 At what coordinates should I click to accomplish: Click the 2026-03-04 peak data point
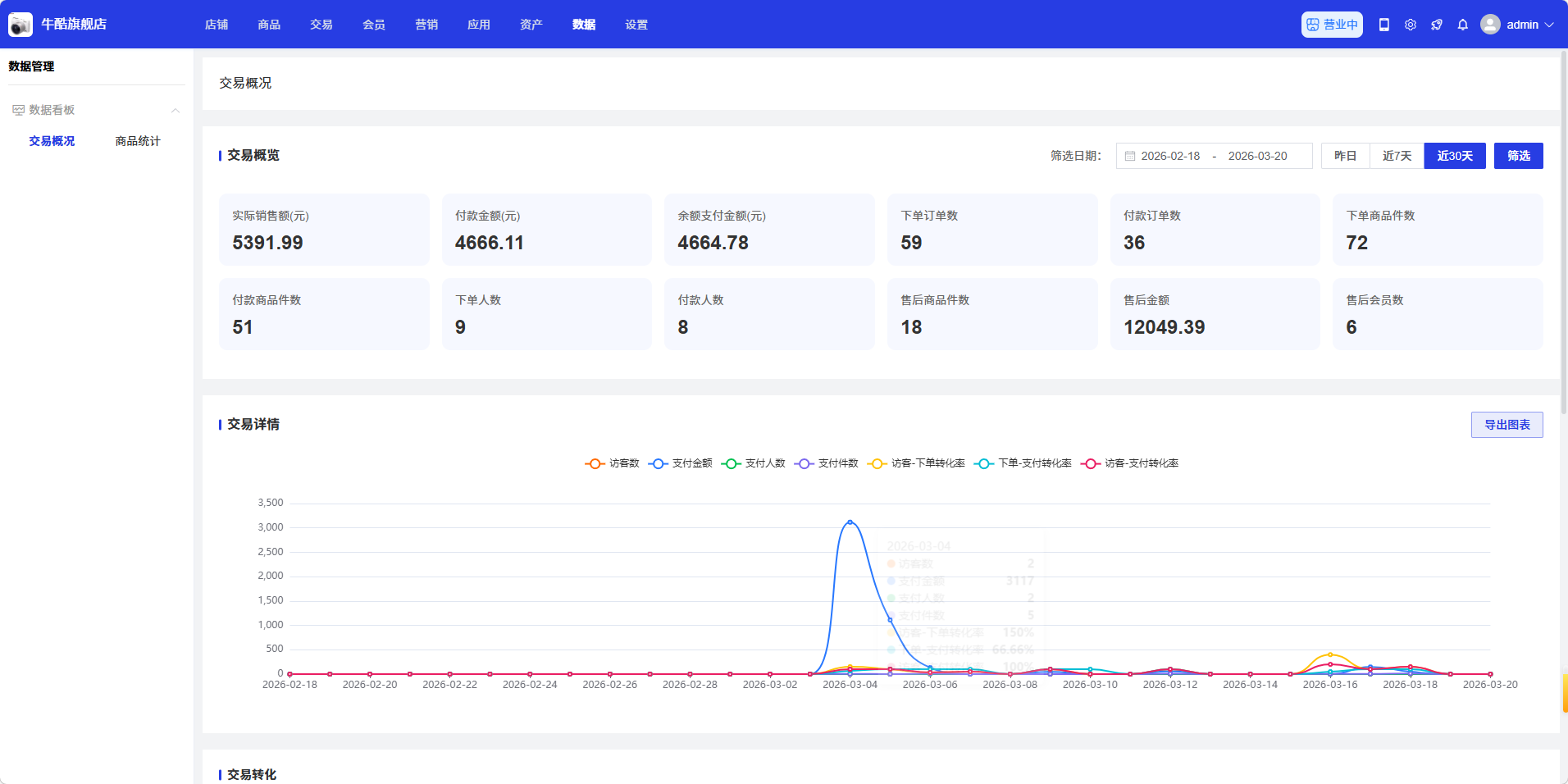(850, 522)
